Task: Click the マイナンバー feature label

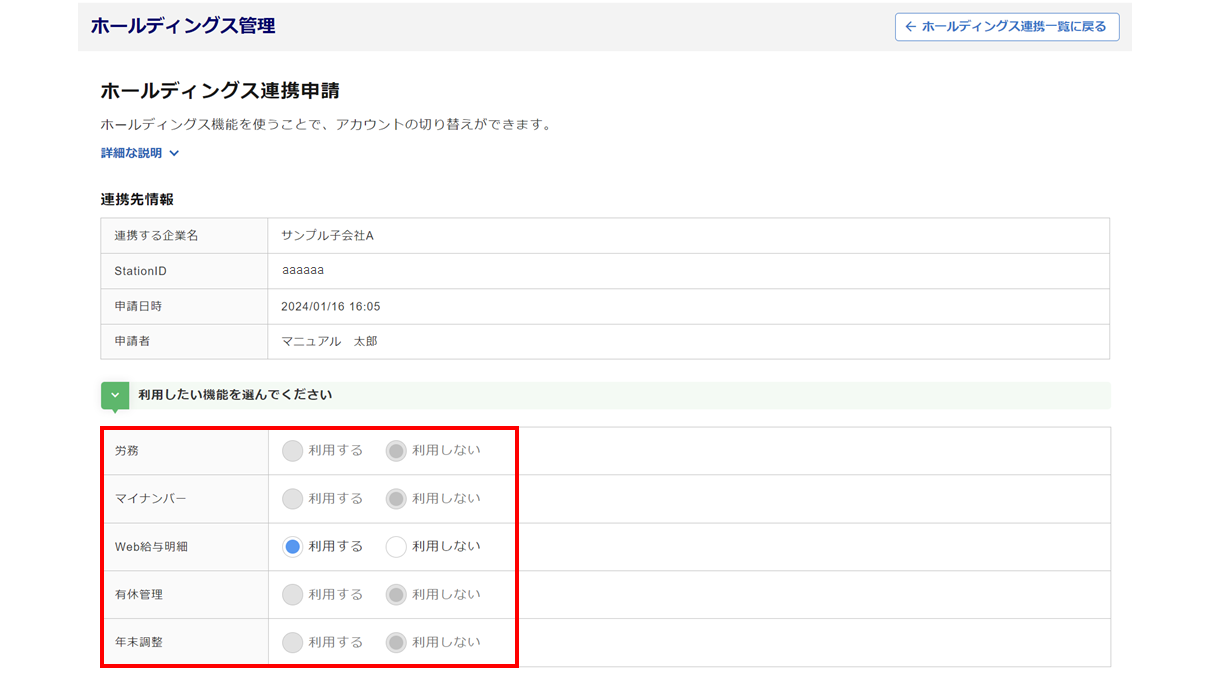Action: [x=150, y=499]
